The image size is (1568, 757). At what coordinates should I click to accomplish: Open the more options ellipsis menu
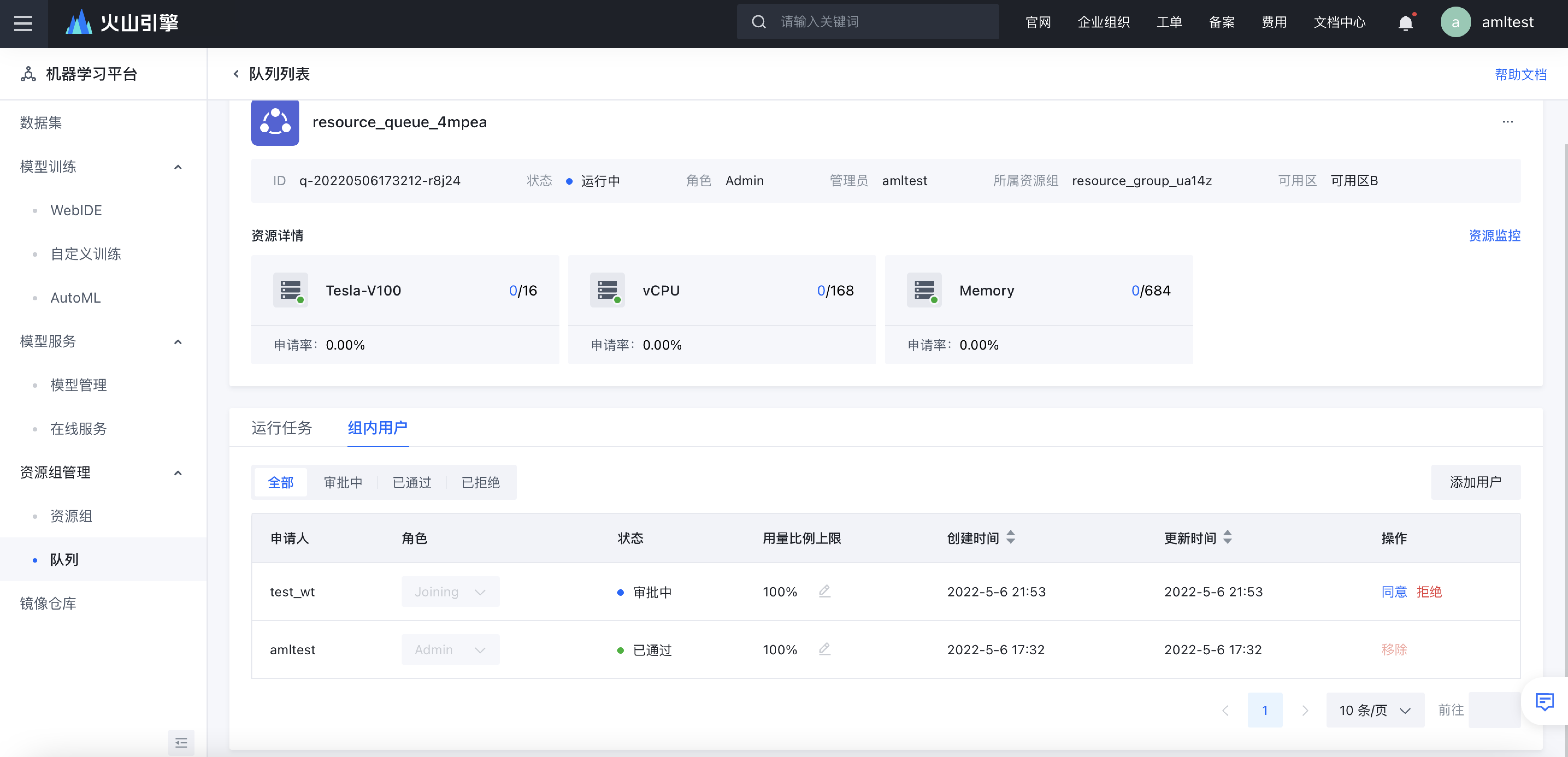tap(1507, 122)
